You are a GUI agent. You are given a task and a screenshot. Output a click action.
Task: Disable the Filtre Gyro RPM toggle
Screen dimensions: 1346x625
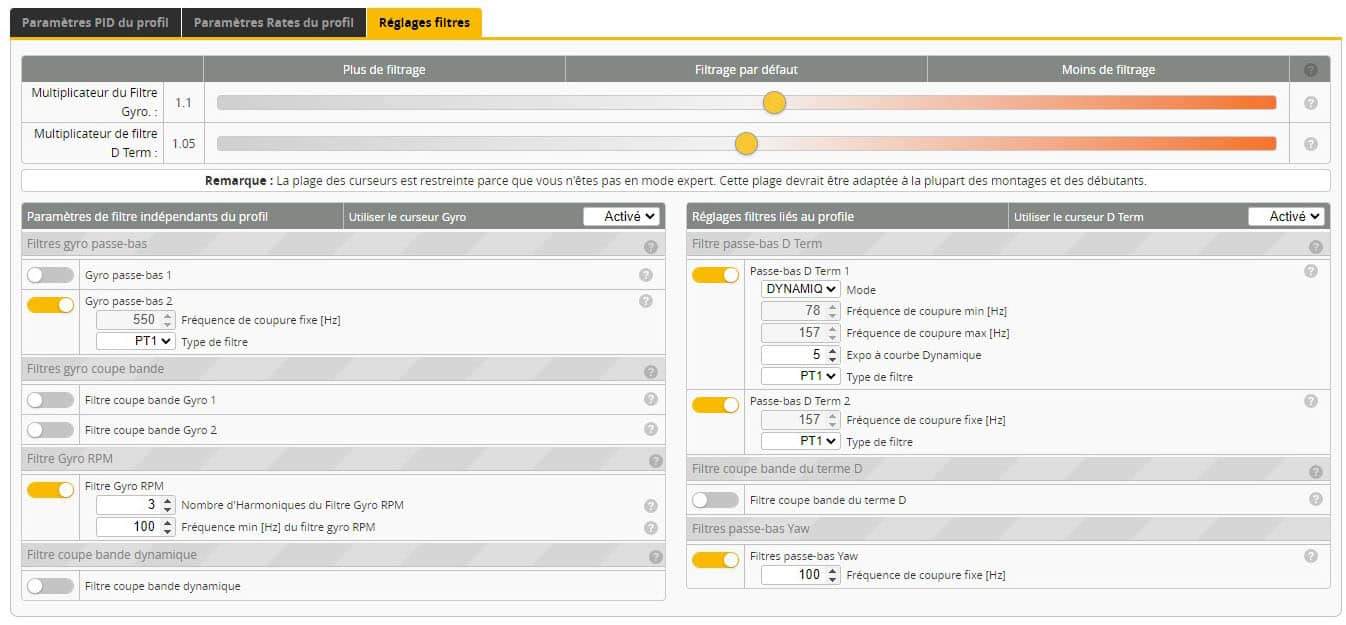50,490
